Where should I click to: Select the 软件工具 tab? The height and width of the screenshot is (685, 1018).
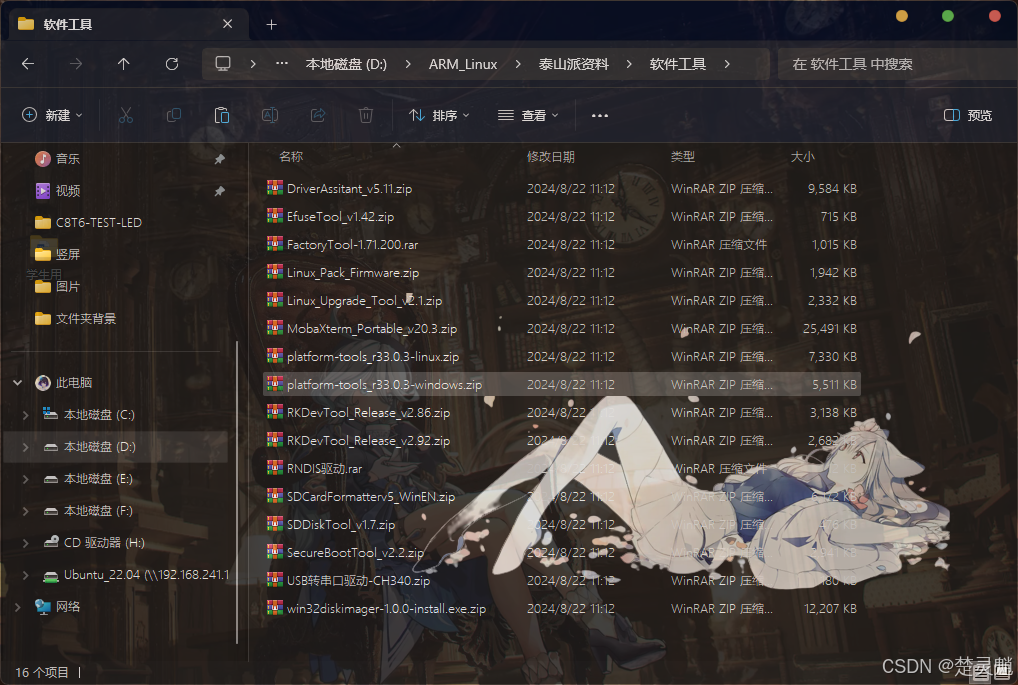129,25
